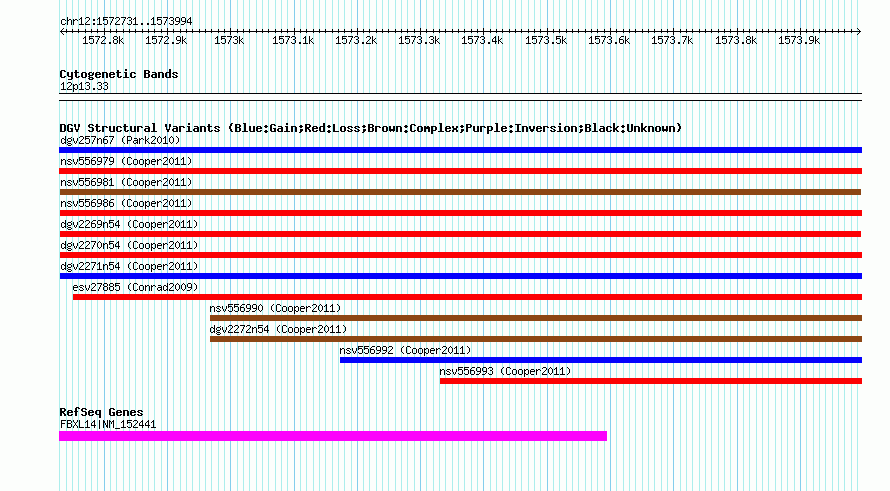
Task: Click the 1573.6k ruler tick label
Action: 609,40
